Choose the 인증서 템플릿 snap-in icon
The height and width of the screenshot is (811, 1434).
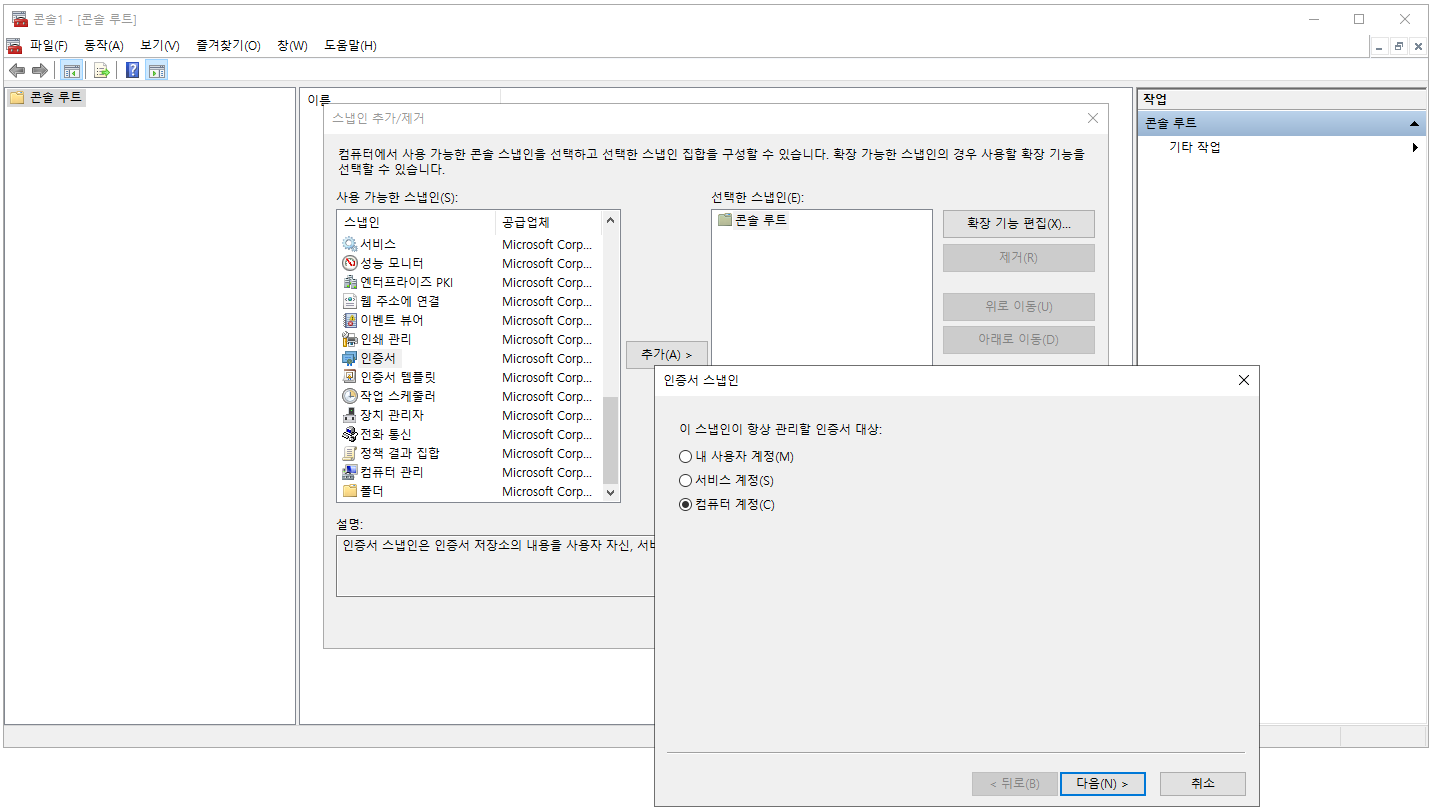tap(350, 377)
